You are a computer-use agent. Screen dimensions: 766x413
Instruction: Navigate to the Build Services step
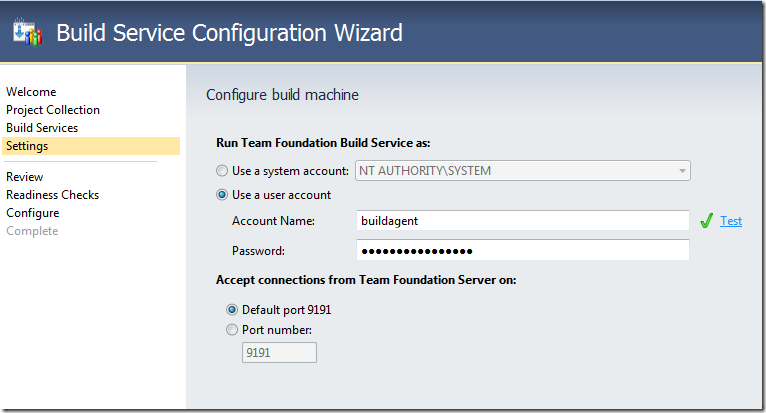click(x=42, y=128)
